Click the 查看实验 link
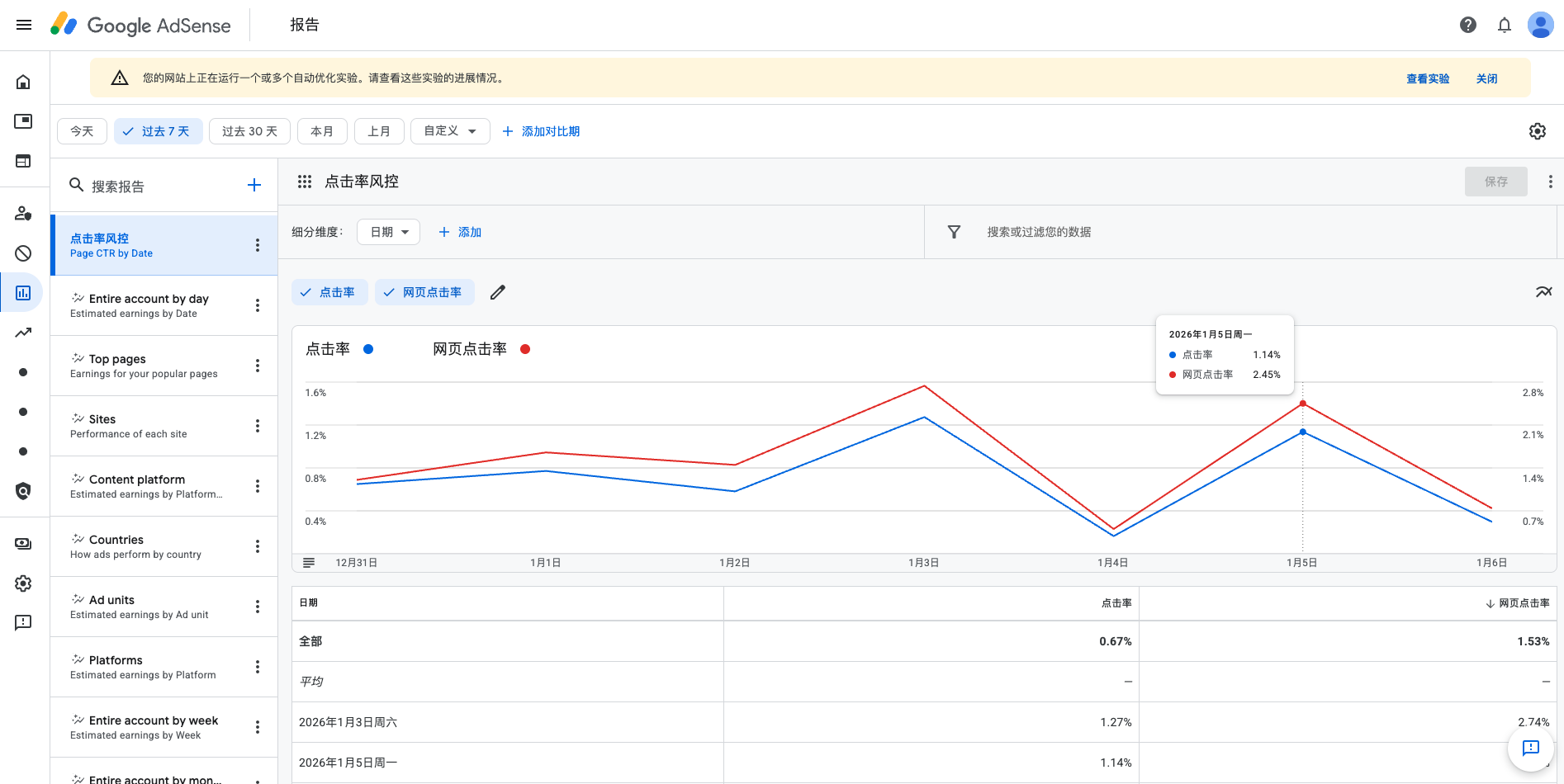Image resolution: width=1564 pixels, height=784 pixels. pyautogui.click(x=1427, y=78)
